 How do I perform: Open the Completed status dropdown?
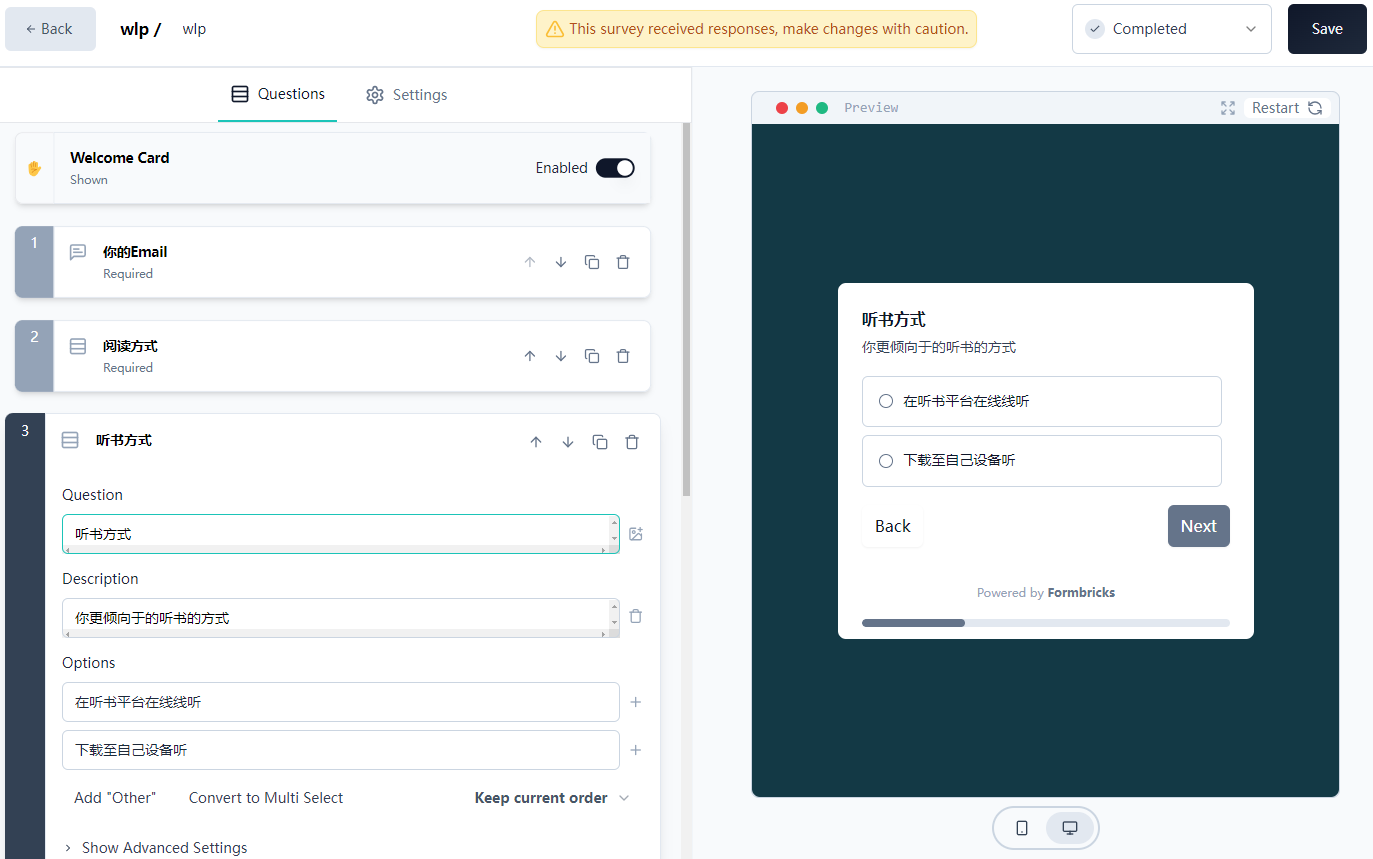point(1171,29)
